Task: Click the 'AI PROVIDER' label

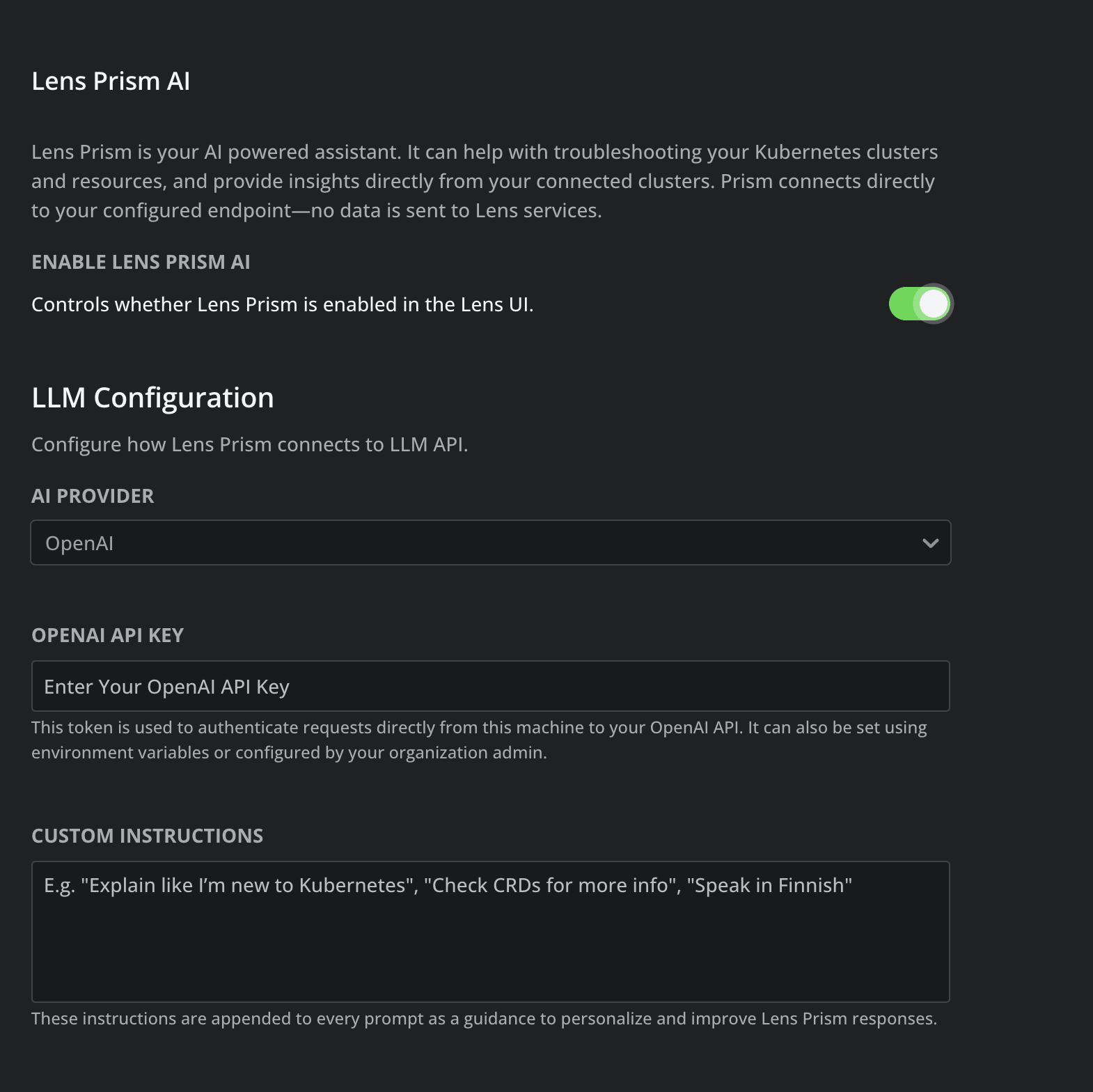Action: coord(92,496)
